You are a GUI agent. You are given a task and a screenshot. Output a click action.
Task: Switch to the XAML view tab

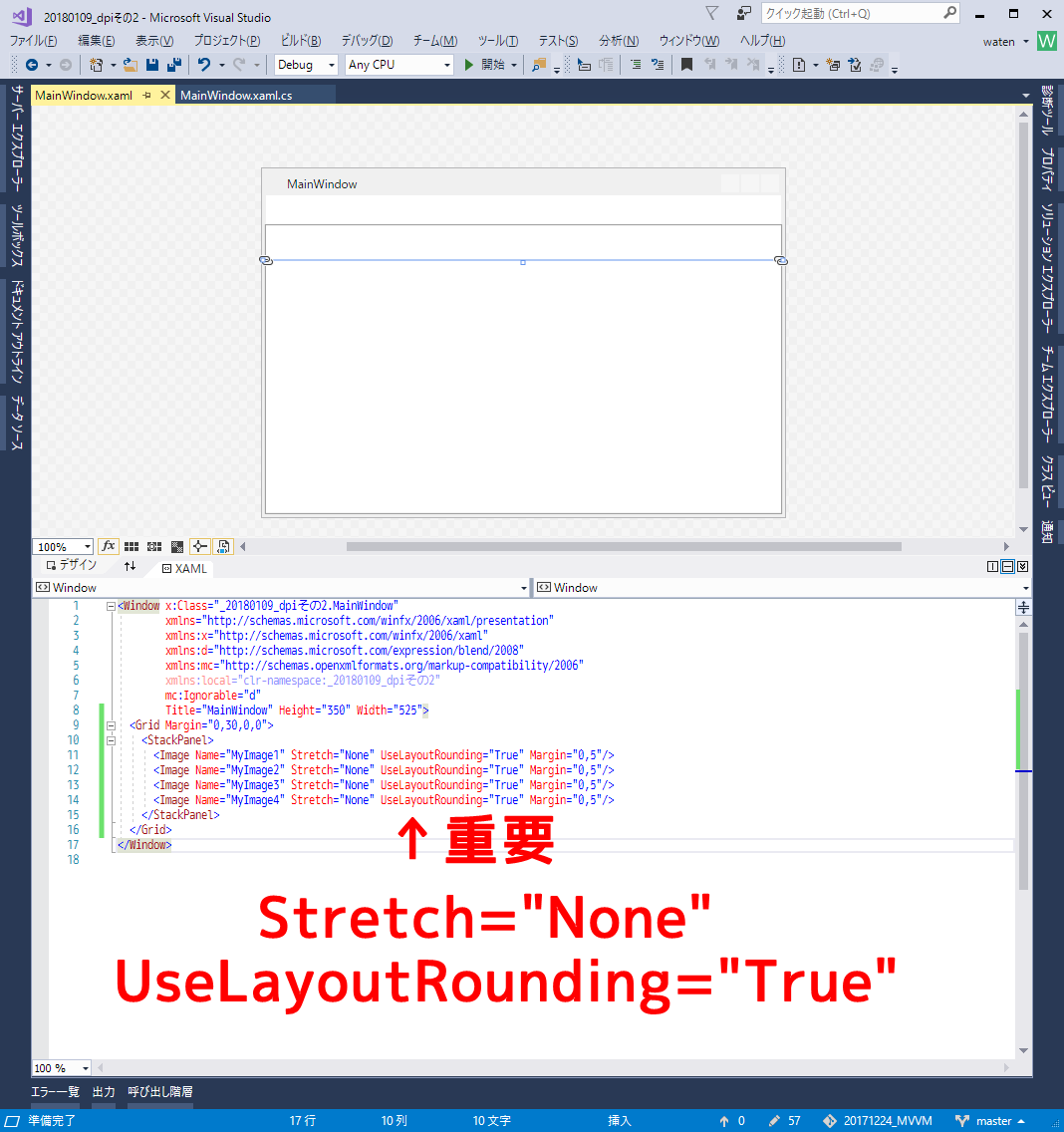pos(184,568)
